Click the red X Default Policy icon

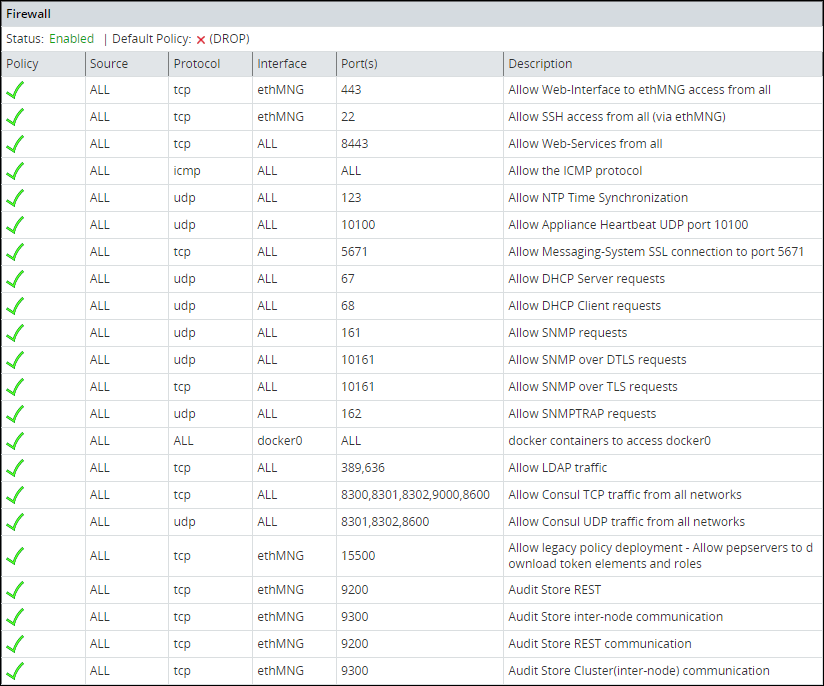[201, 40]
